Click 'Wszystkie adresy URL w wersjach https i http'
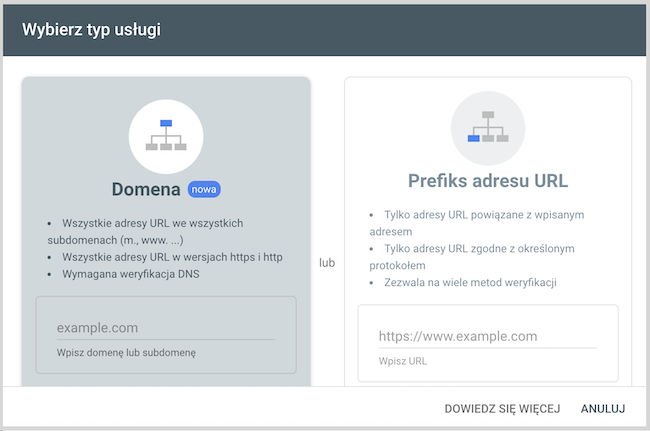The width and height of the screenshot is (650, 431). [172, 257]
